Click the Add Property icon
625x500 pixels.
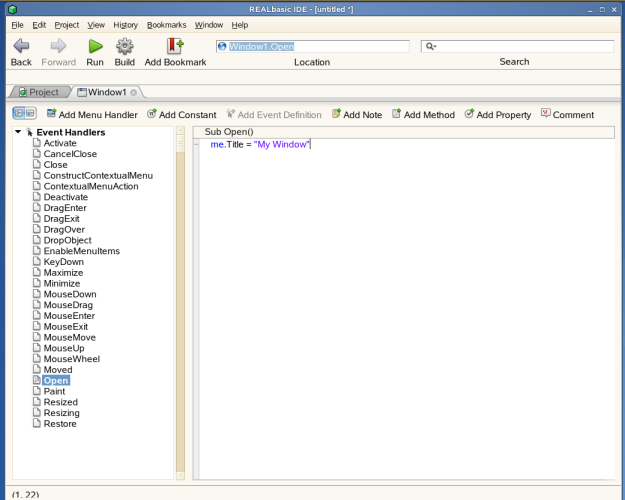(469, 114)
